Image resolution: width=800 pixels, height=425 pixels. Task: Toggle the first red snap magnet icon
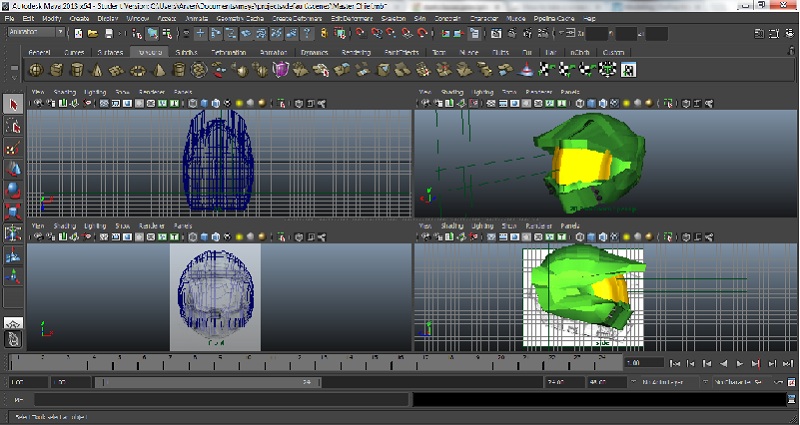(361, 34)
